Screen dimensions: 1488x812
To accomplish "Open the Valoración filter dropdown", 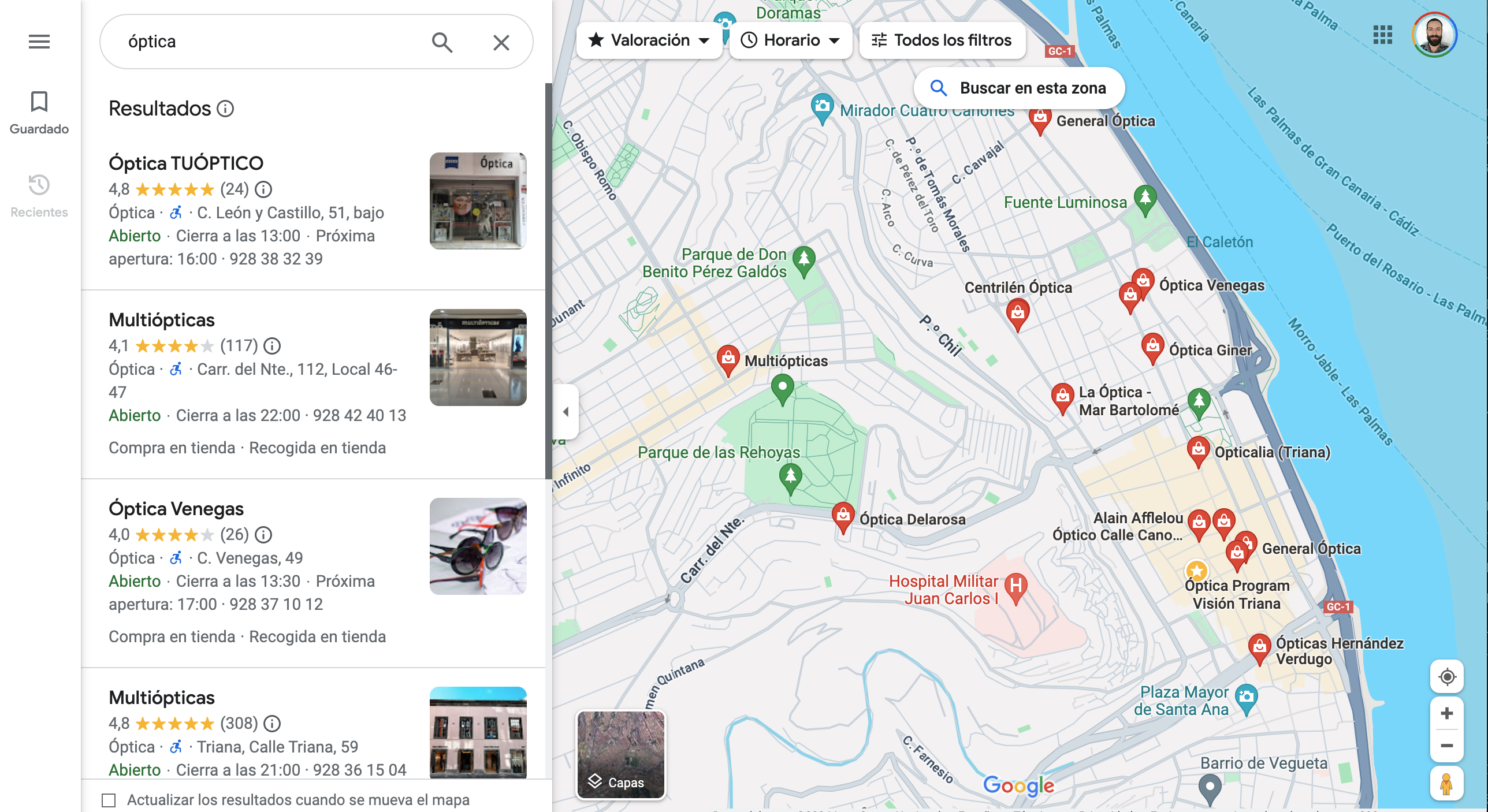I will coord(649,40).
